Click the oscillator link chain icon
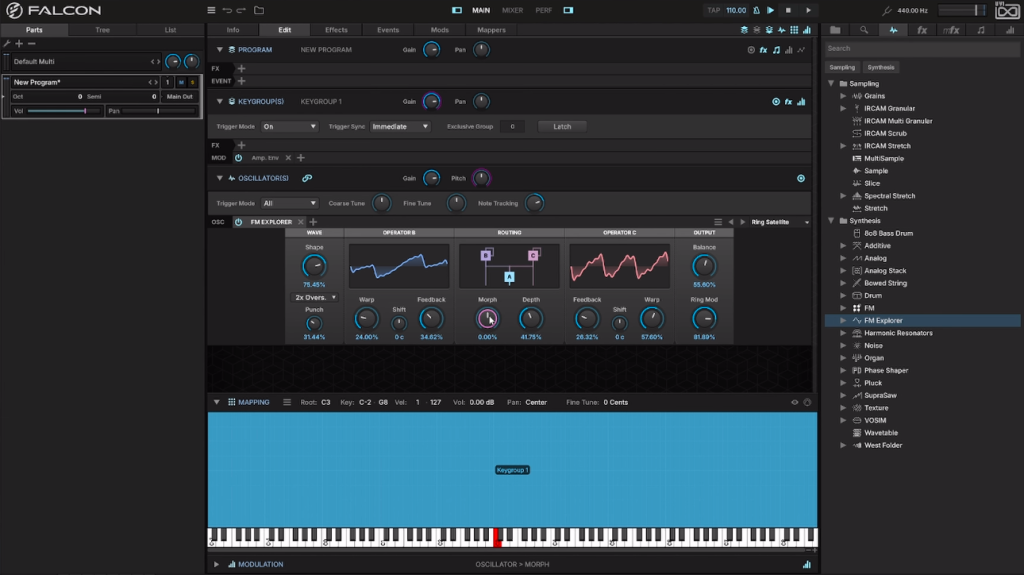 pyautogui.click(x=307, y=178)
